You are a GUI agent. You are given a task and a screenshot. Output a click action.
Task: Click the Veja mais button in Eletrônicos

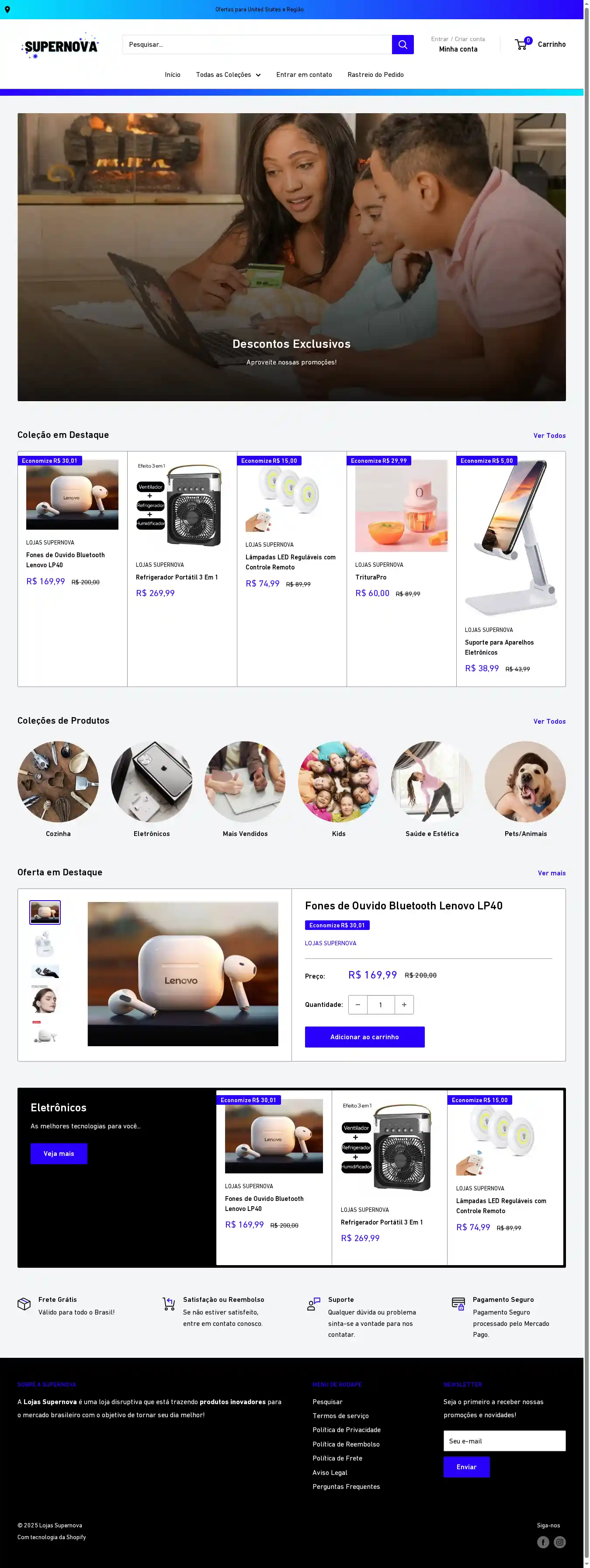(x=59, y=1153)
